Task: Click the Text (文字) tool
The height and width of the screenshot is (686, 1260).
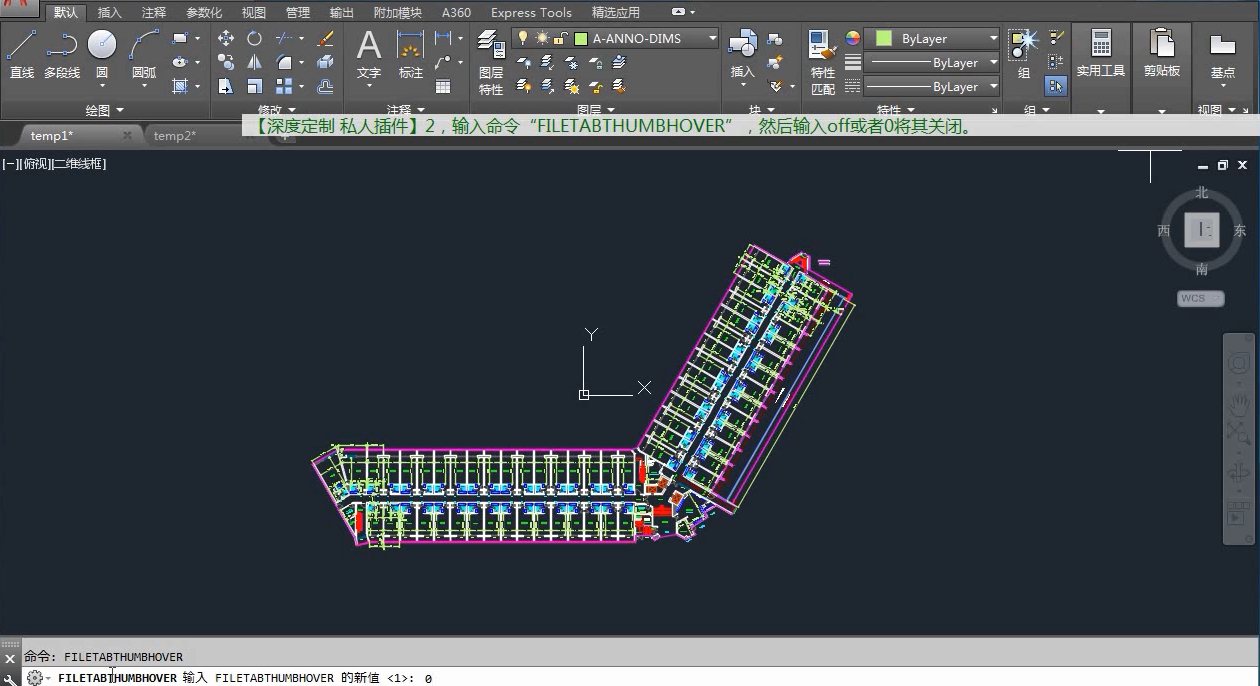Action: pyautogui.click(x=369, y=54)
